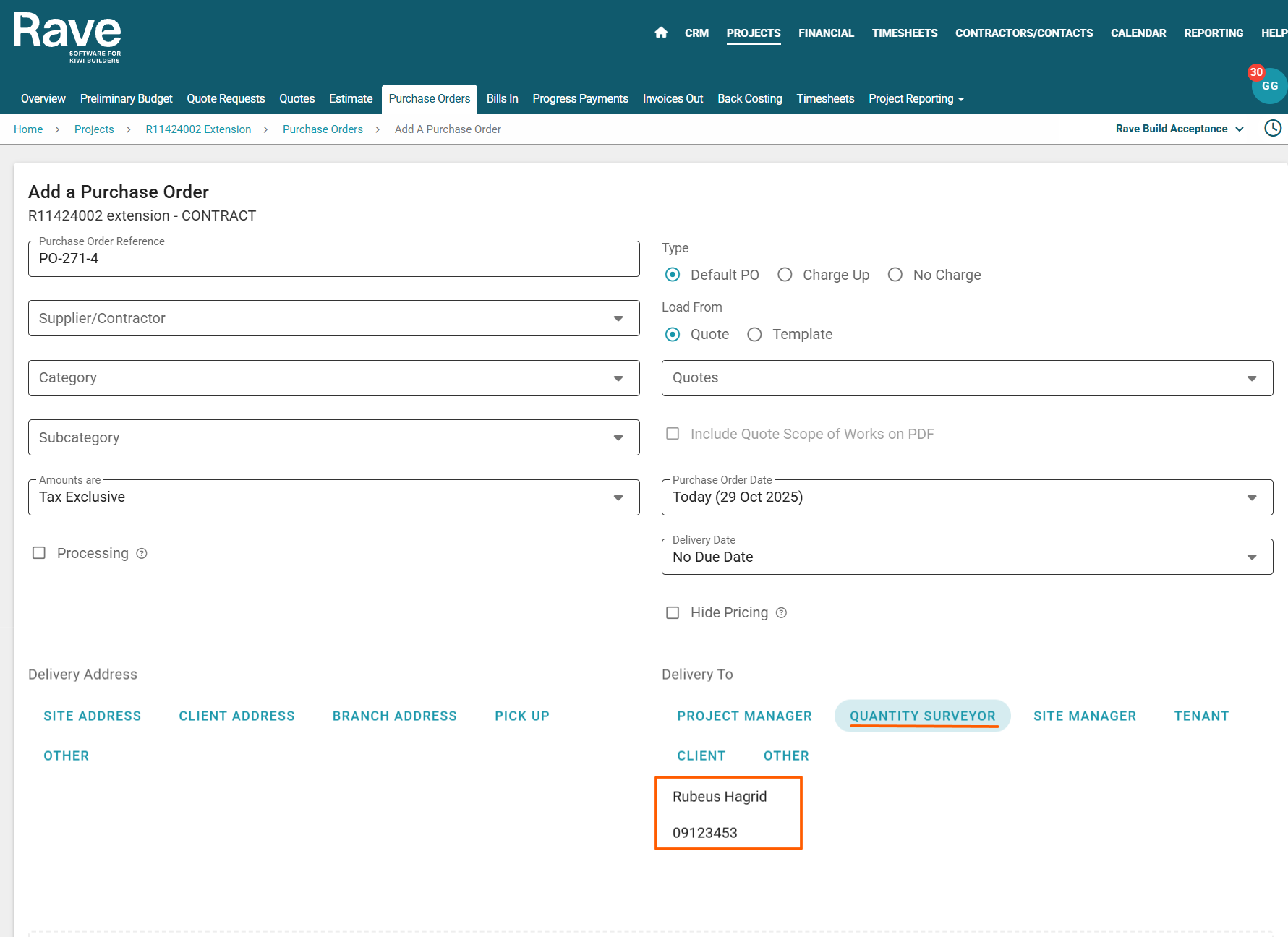This screenshot has height=937, width=1288.
Task: Choose Other under Delivery Address
Action: pos(67,756)
